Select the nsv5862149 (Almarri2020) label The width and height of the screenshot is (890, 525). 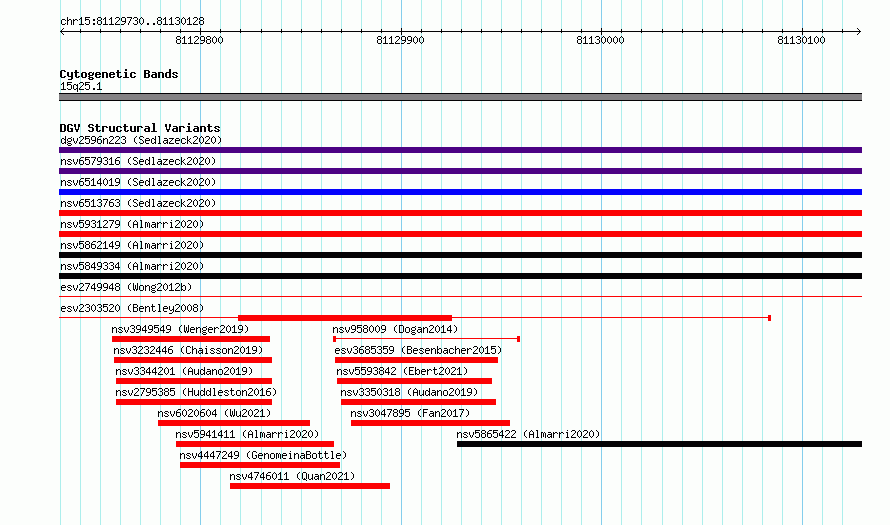[x=132, y=245]
